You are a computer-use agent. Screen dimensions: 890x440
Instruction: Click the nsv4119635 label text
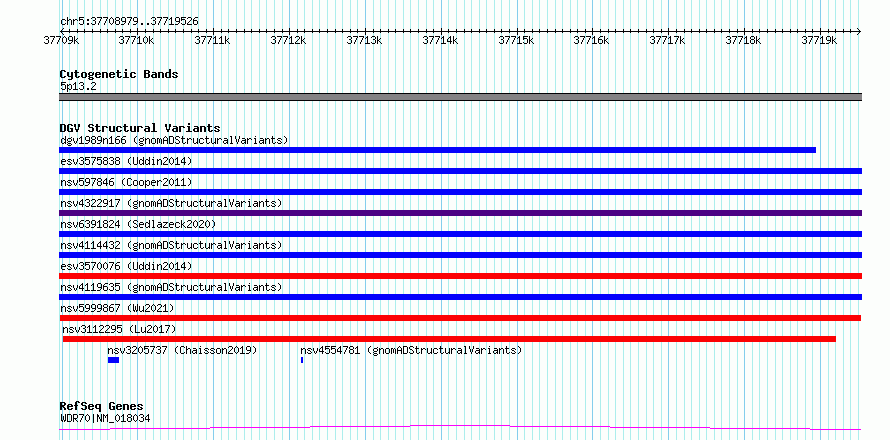pos(171,287)
